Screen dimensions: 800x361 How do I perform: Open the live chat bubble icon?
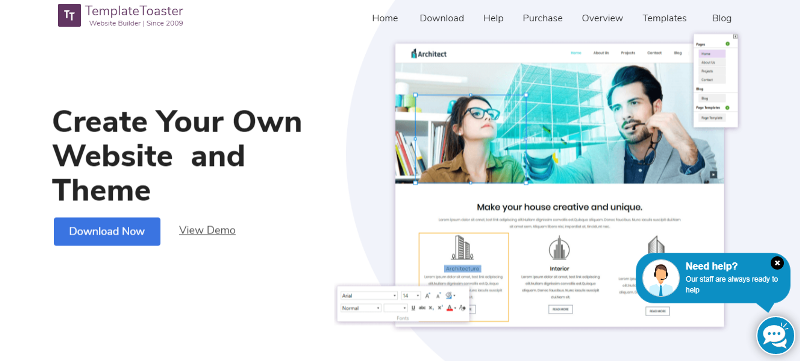(x=775, y=335)
